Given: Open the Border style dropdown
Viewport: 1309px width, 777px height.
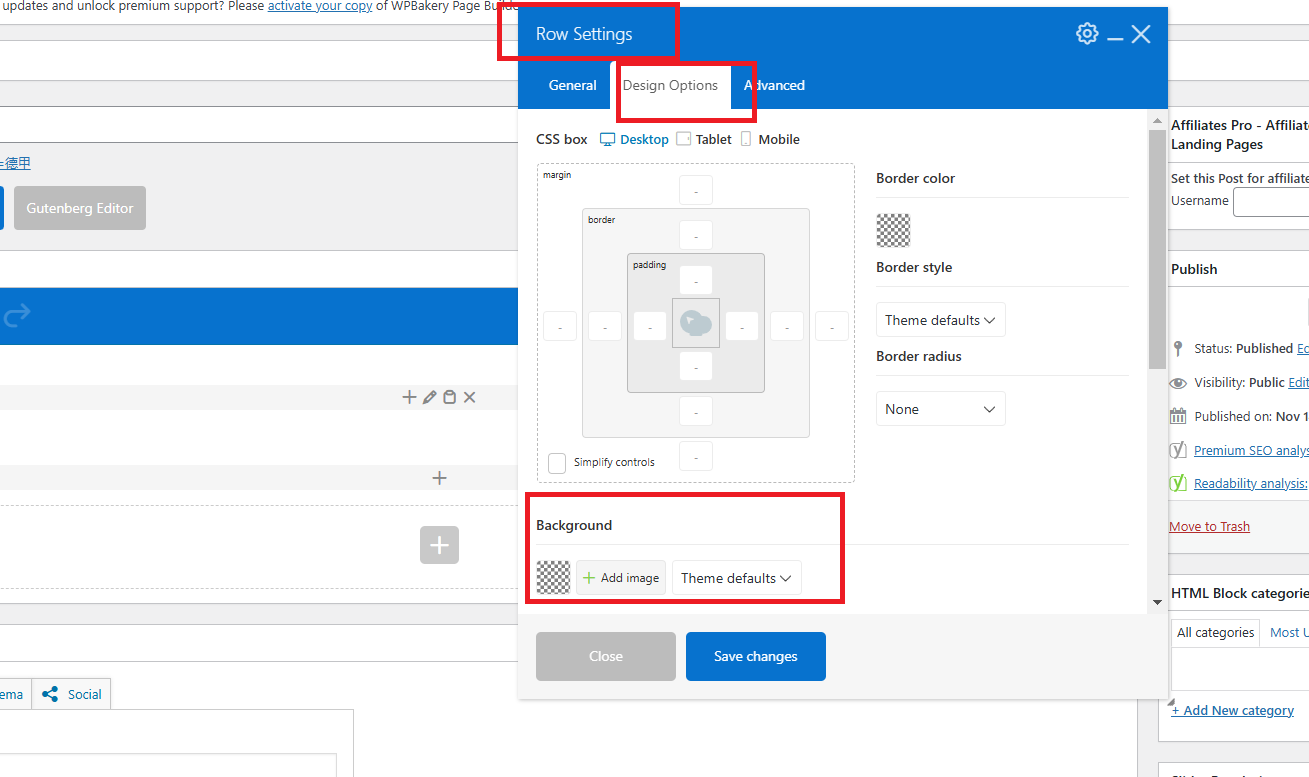Looking at the screenshot, I should point(941,320).
